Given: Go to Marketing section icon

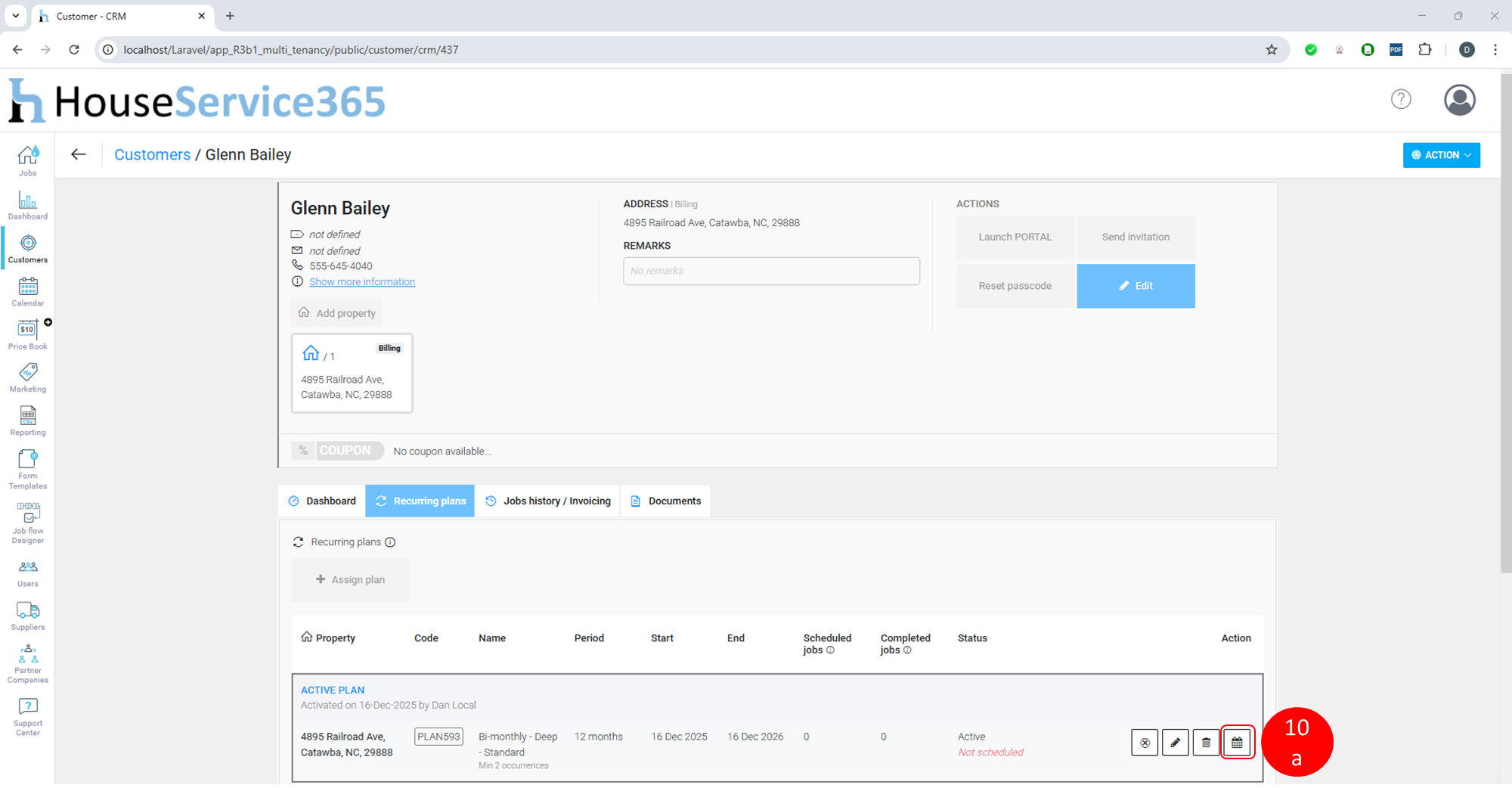Looking at the screenshot, I should pos(28,377).
